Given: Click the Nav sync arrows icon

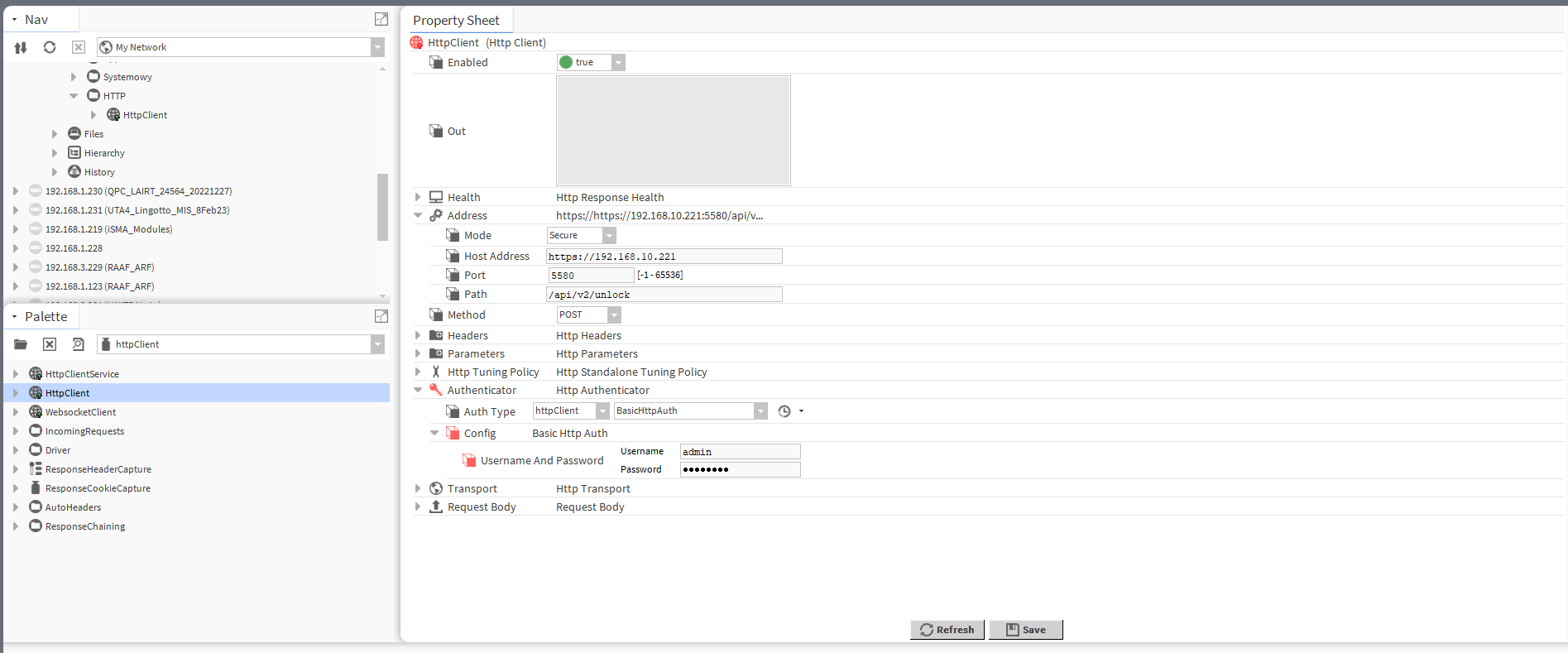Looking at the screenshot, I should [21, 47].
